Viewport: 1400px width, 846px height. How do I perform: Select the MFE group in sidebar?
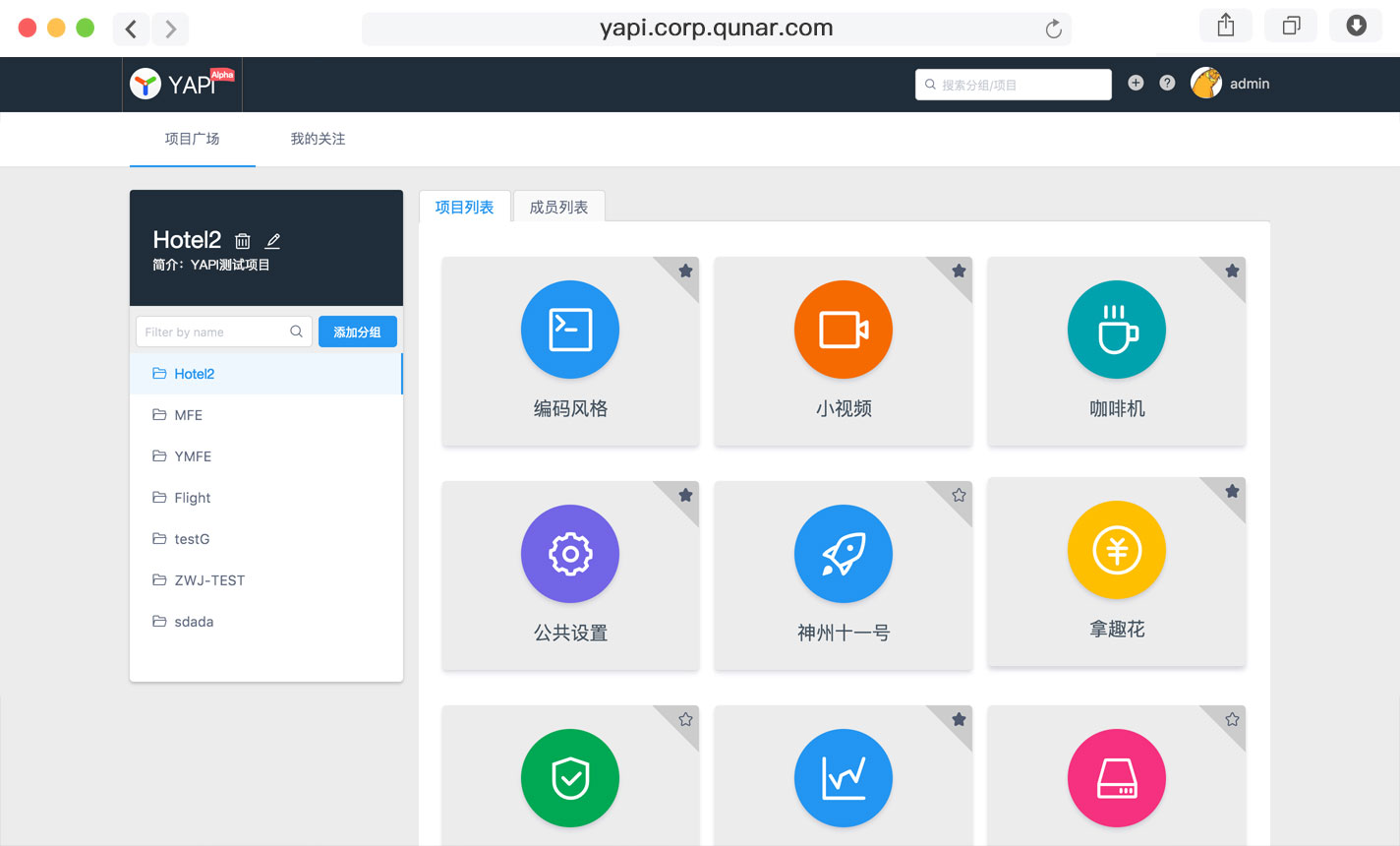(188, 415)
